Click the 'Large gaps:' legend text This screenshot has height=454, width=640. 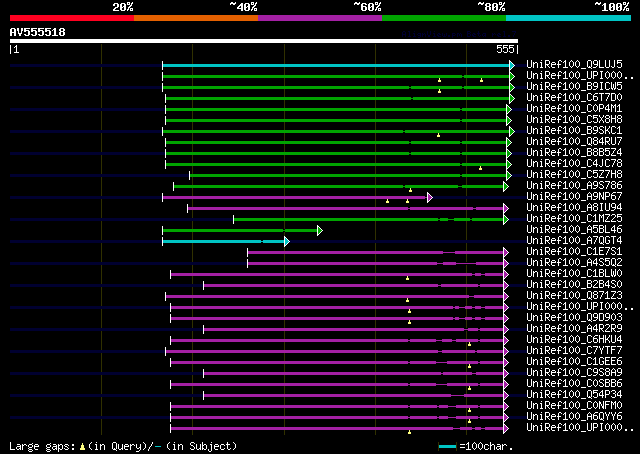tap(42, 446)
